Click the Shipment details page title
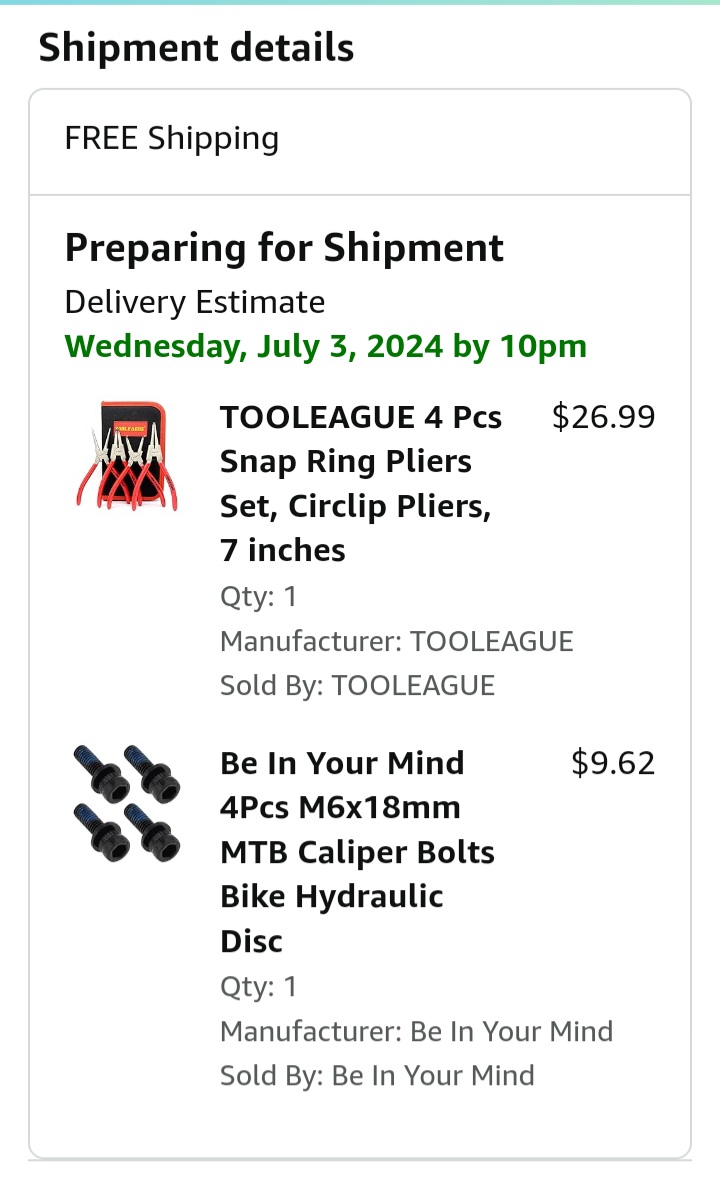Screen dimensions: 720x1183 point(196,46)
